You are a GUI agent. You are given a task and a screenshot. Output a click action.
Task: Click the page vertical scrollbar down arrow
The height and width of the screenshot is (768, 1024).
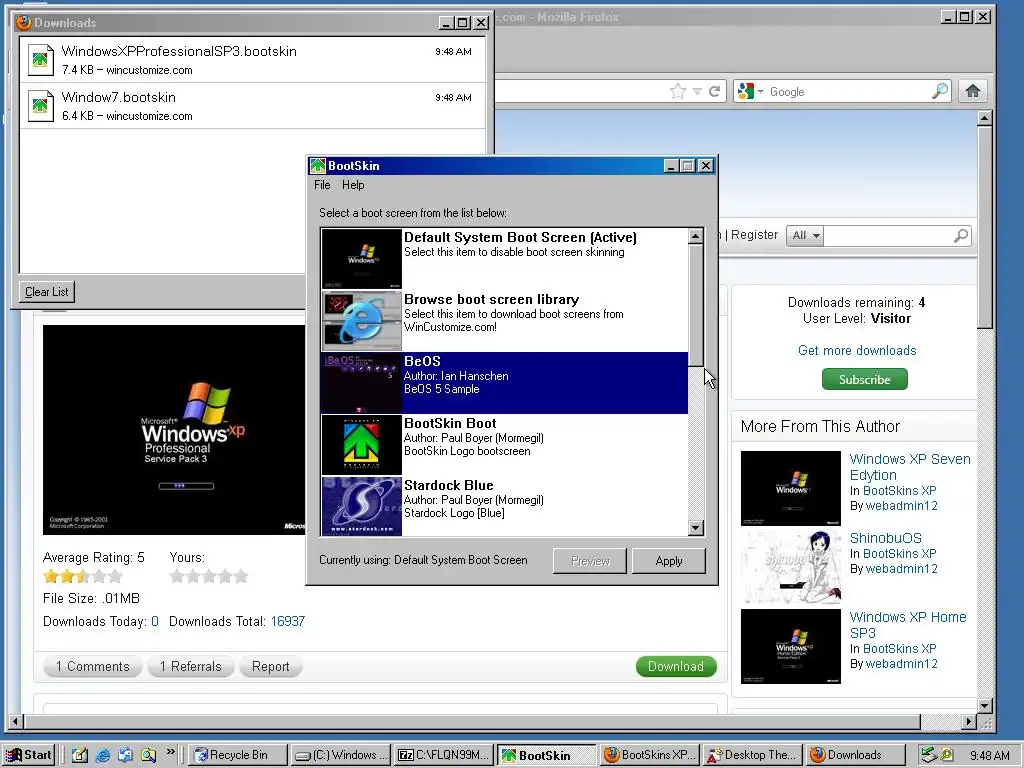click(985, 705)
